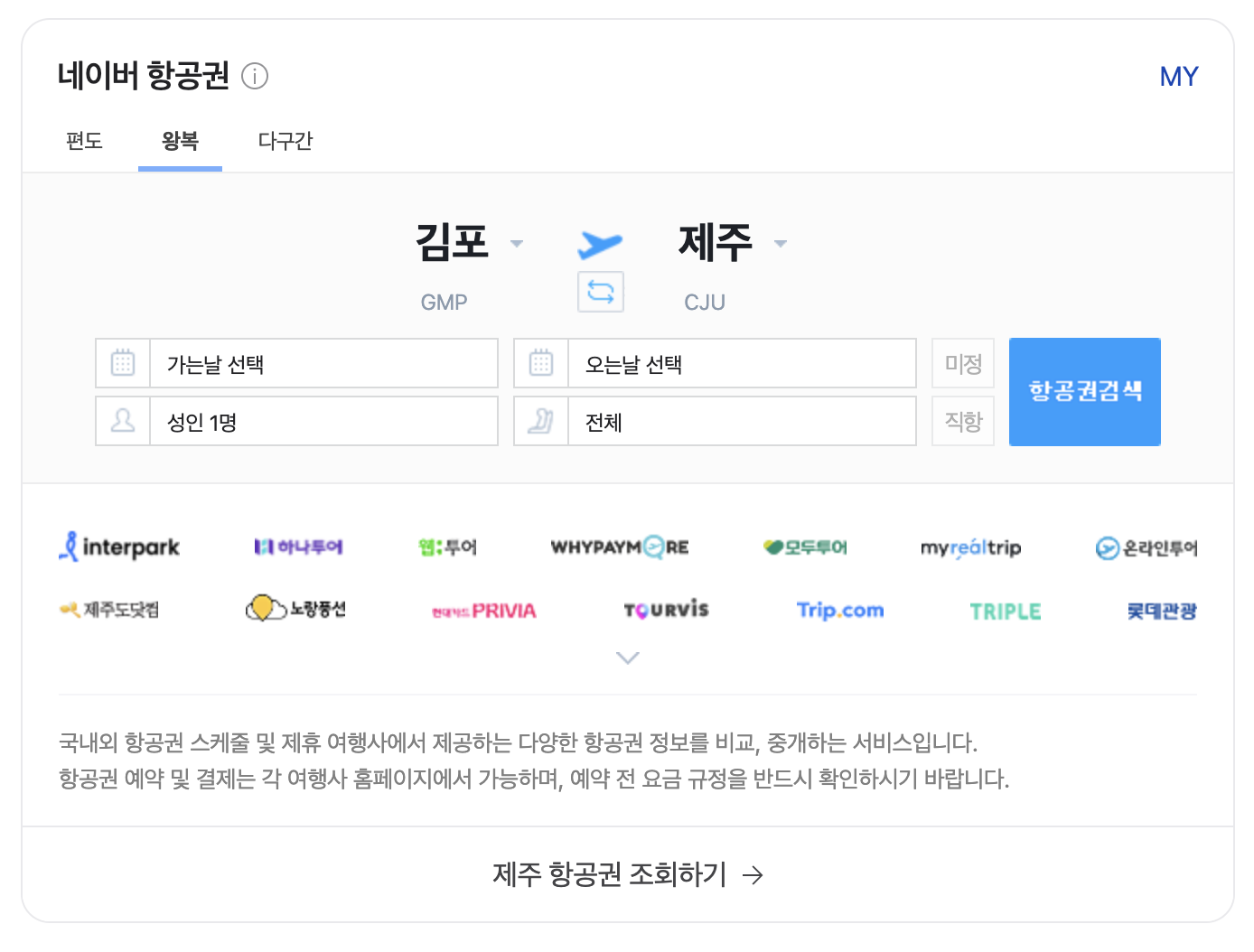Viewport: 1254px width, 952px height.
Task: Open the Interpark partner logo
Action: point(119,546)
